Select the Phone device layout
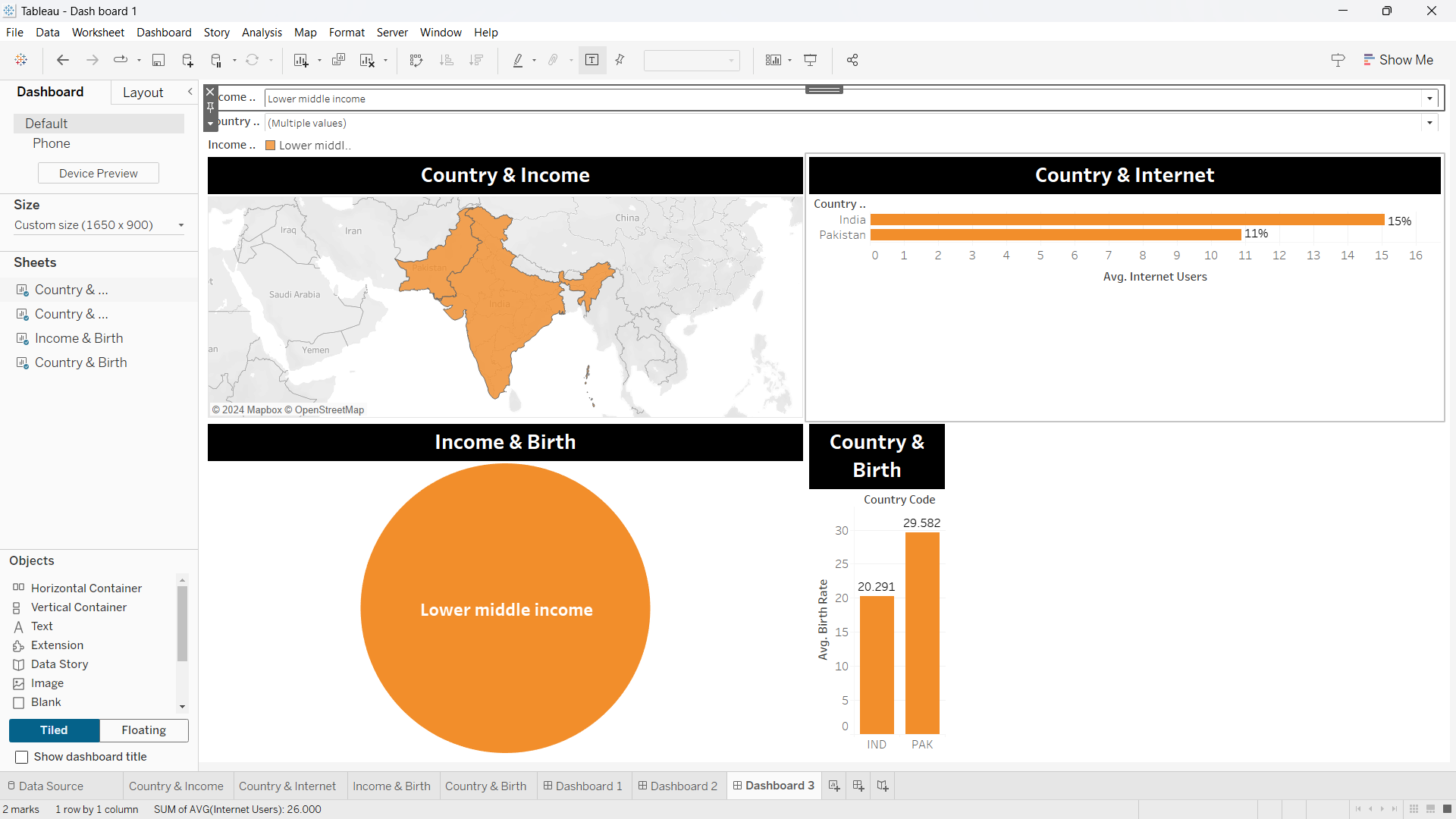Image resolution: width=1456 pixels, height=819 pixels. coord(52,143)
